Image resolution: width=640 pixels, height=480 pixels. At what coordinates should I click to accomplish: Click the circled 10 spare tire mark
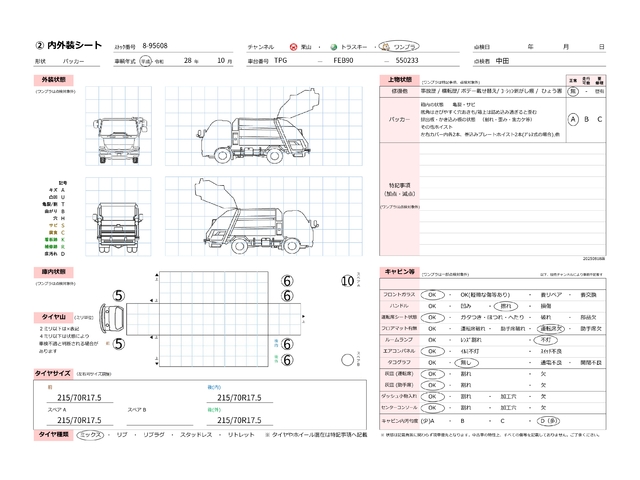[346, 282]
